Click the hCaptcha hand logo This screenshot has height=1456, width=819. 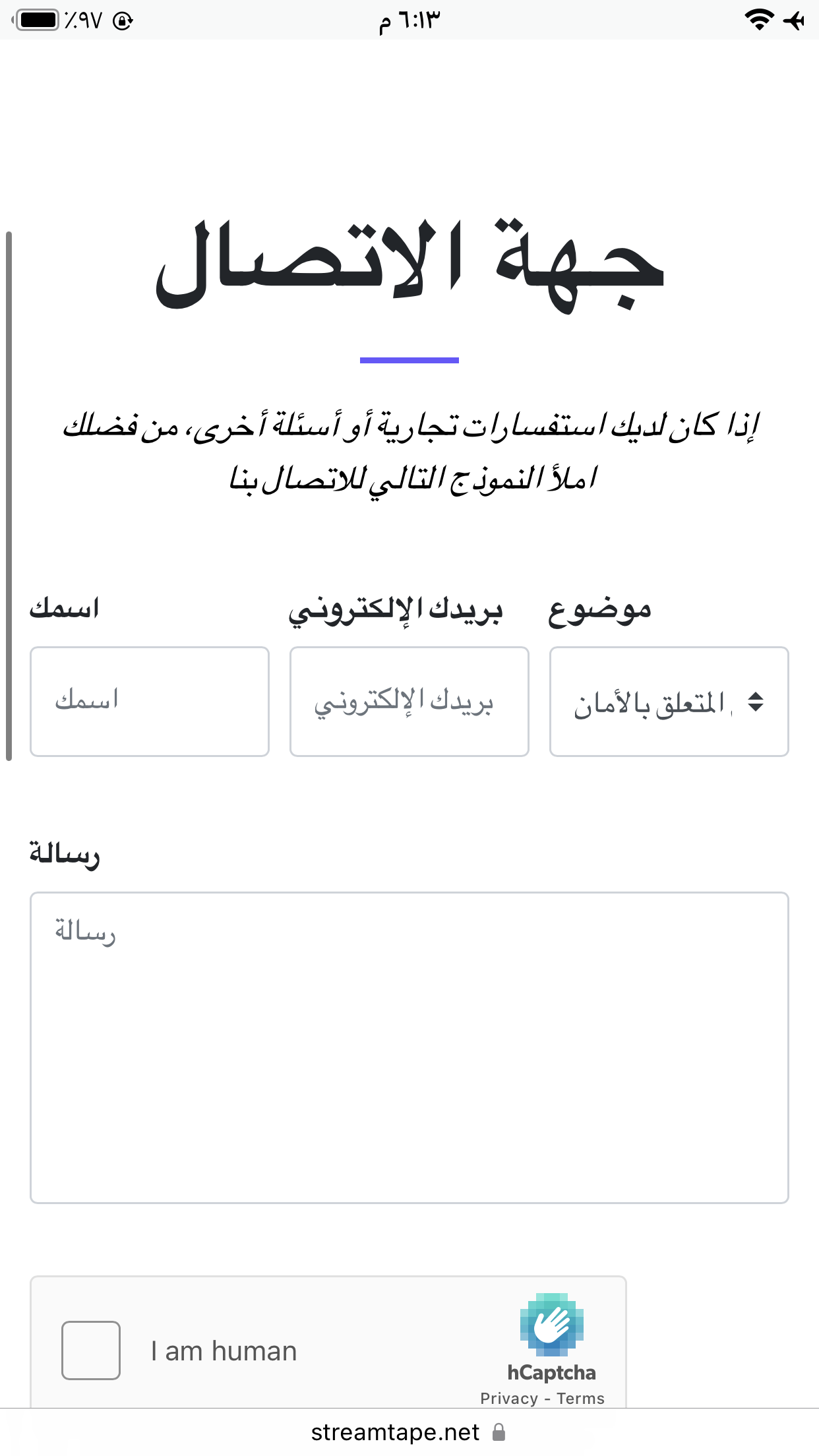(x=551, y=1324)
